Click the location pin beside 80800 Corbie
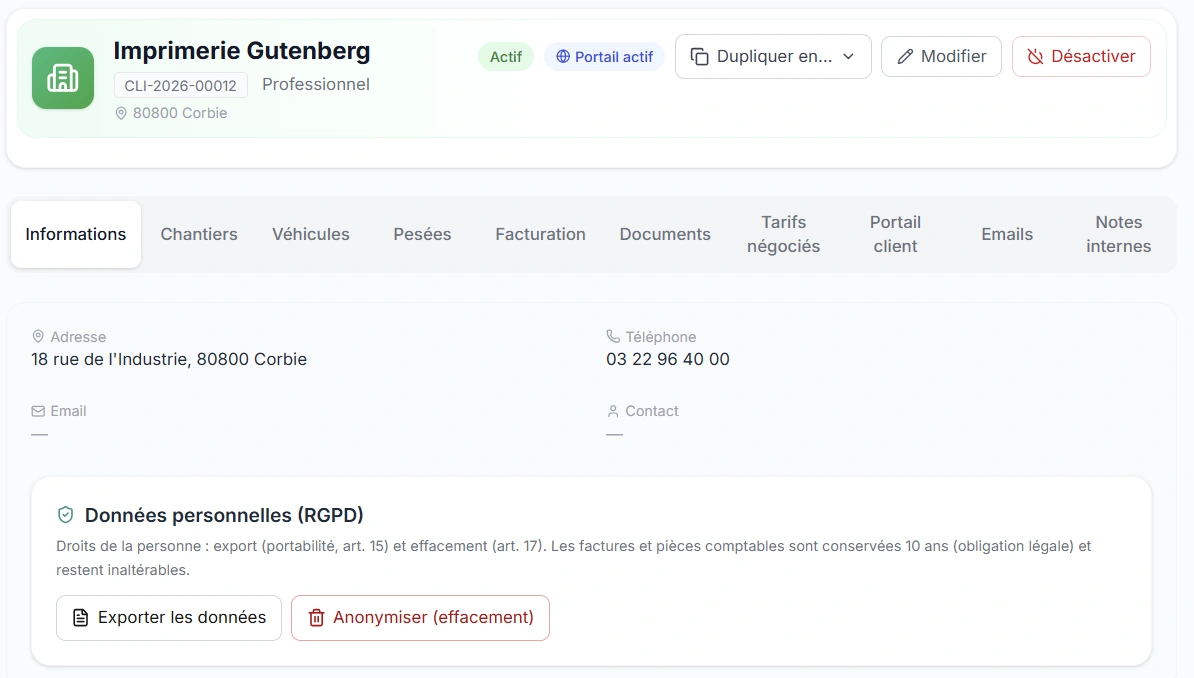 pos(121,113)
